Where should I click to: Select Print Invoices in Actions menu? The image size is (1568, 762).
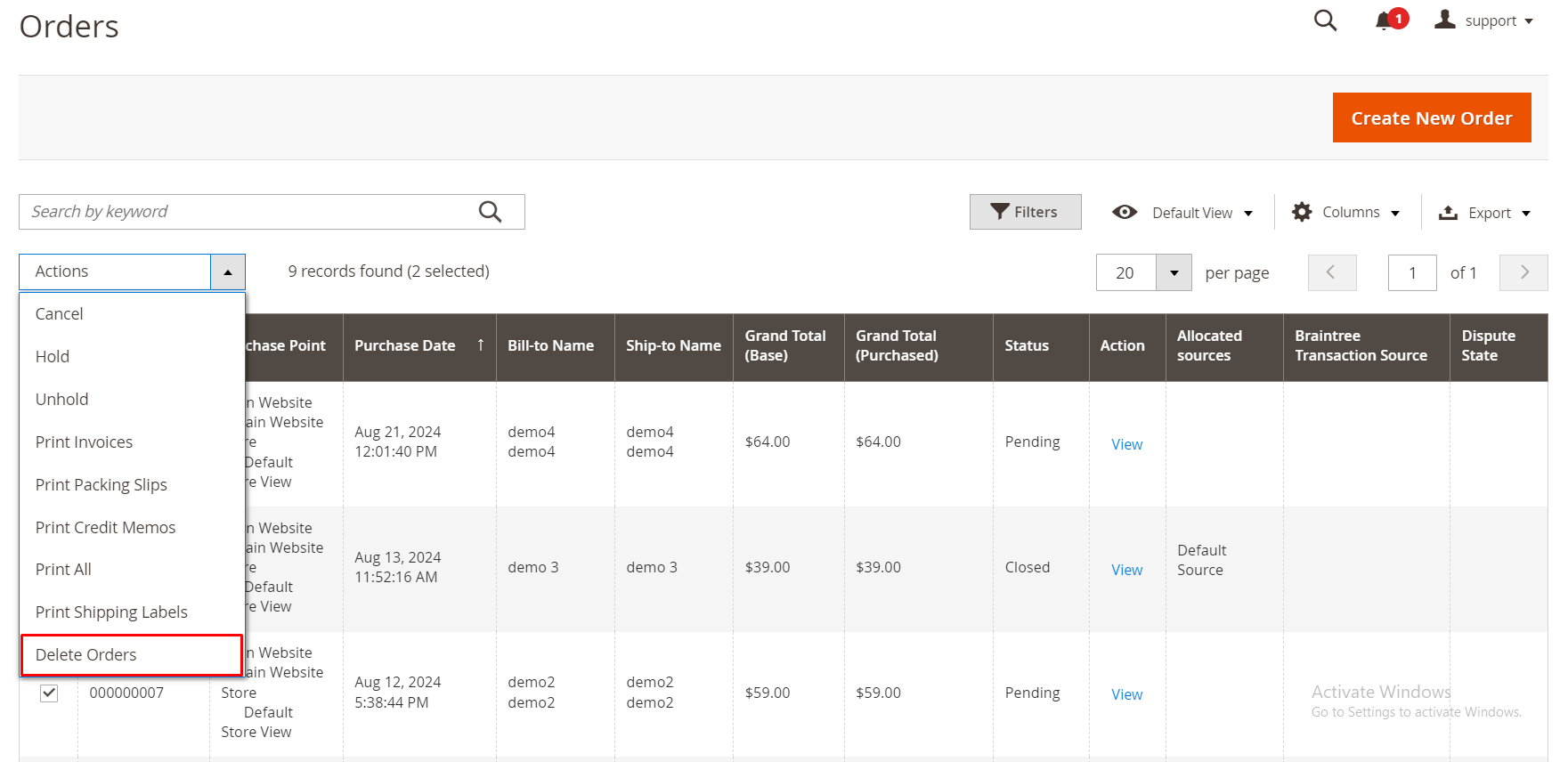click(84, 442)
